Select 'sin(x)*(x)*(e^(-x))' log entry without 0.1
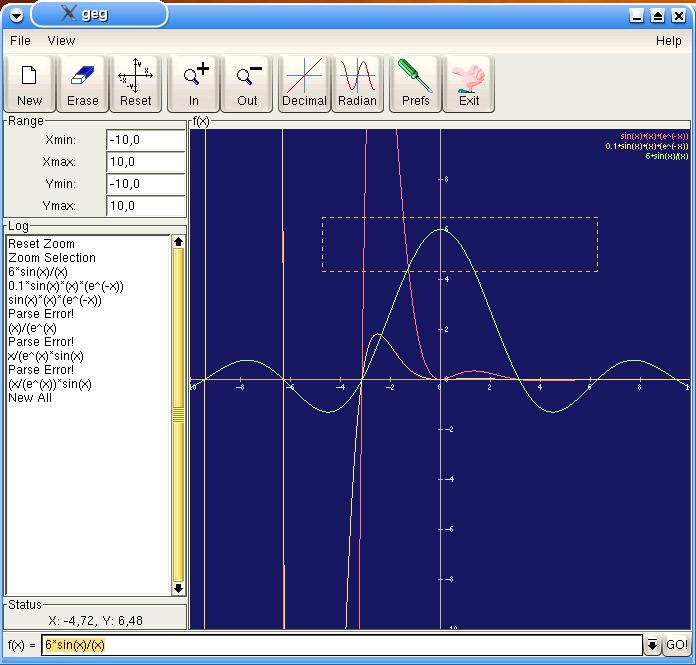 point(55,300)
